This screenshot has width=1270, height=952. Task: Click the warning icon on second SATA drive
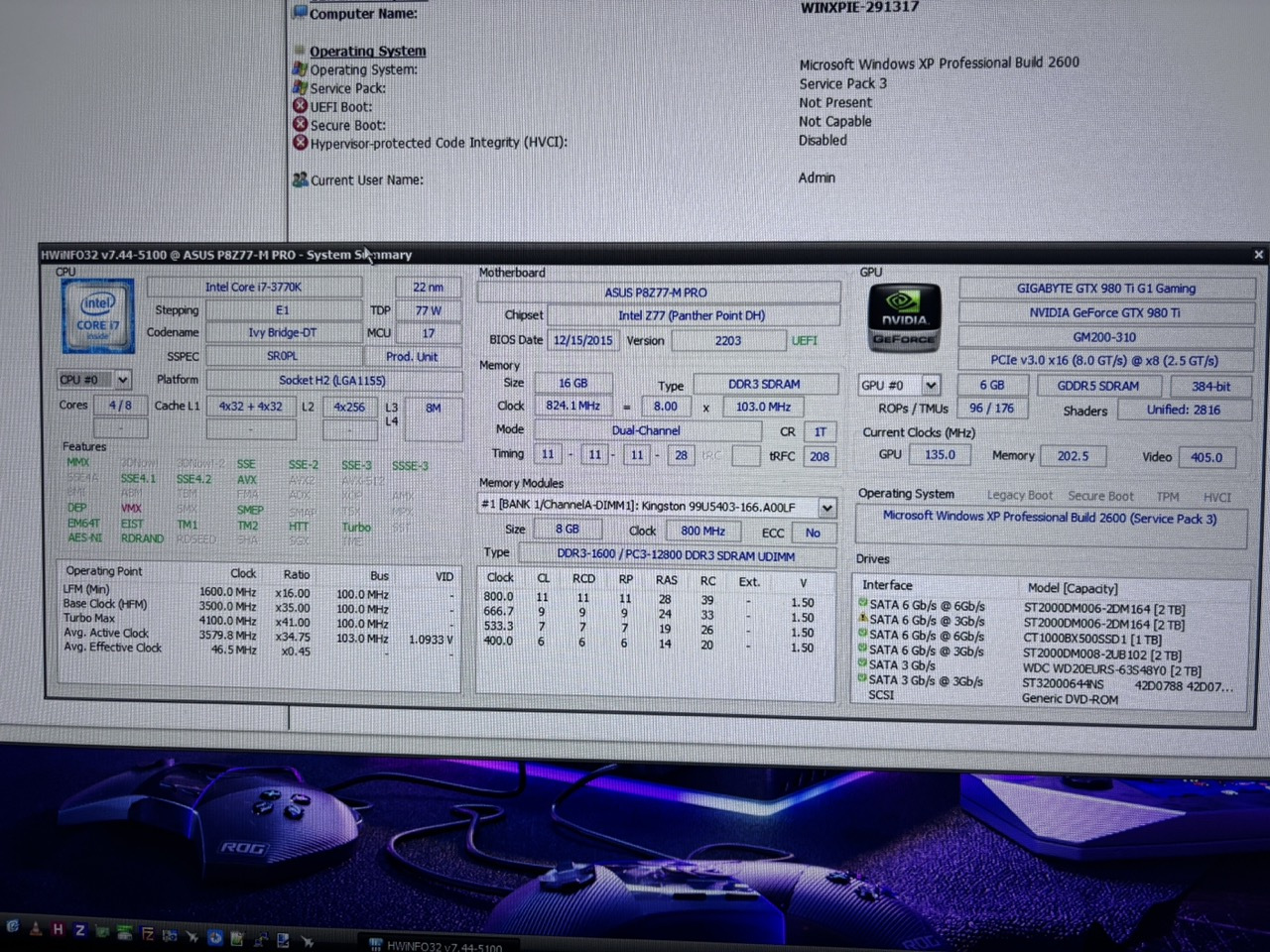[862, 619]
